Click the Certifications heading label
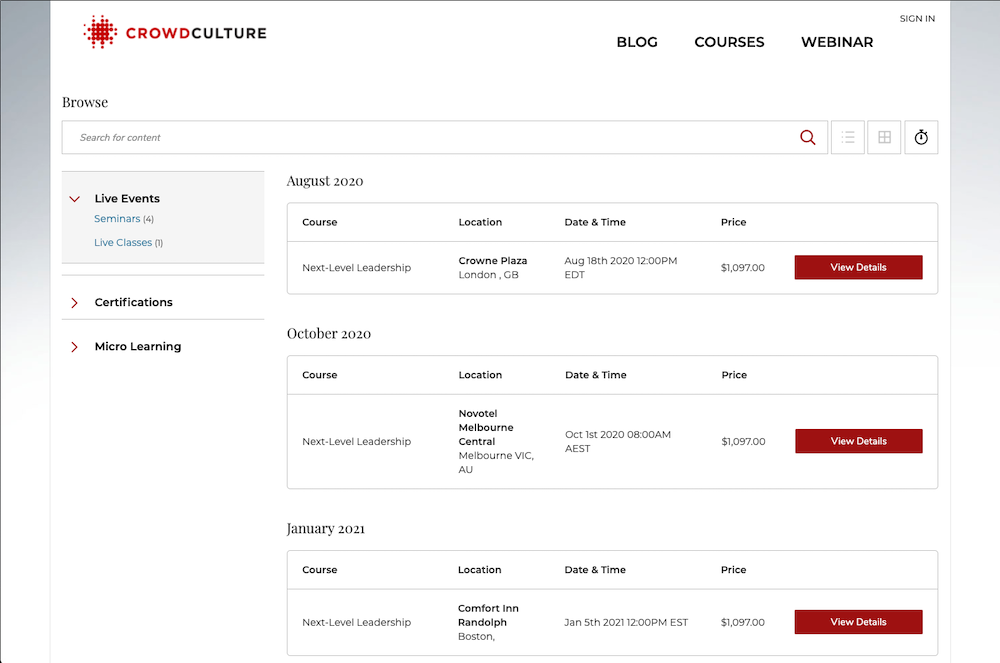Viewport: 1000px width, 663px height. click(133, 302)
